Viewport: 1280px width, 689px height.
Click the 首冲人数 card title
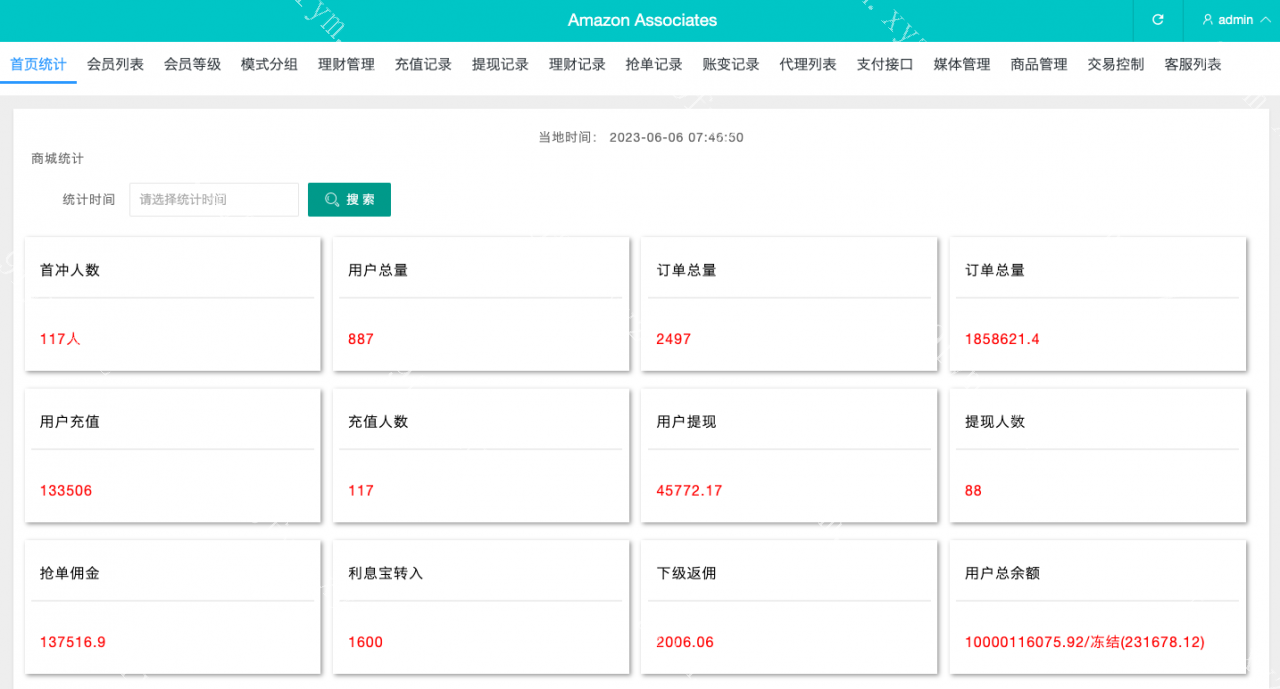coord(70,270)
